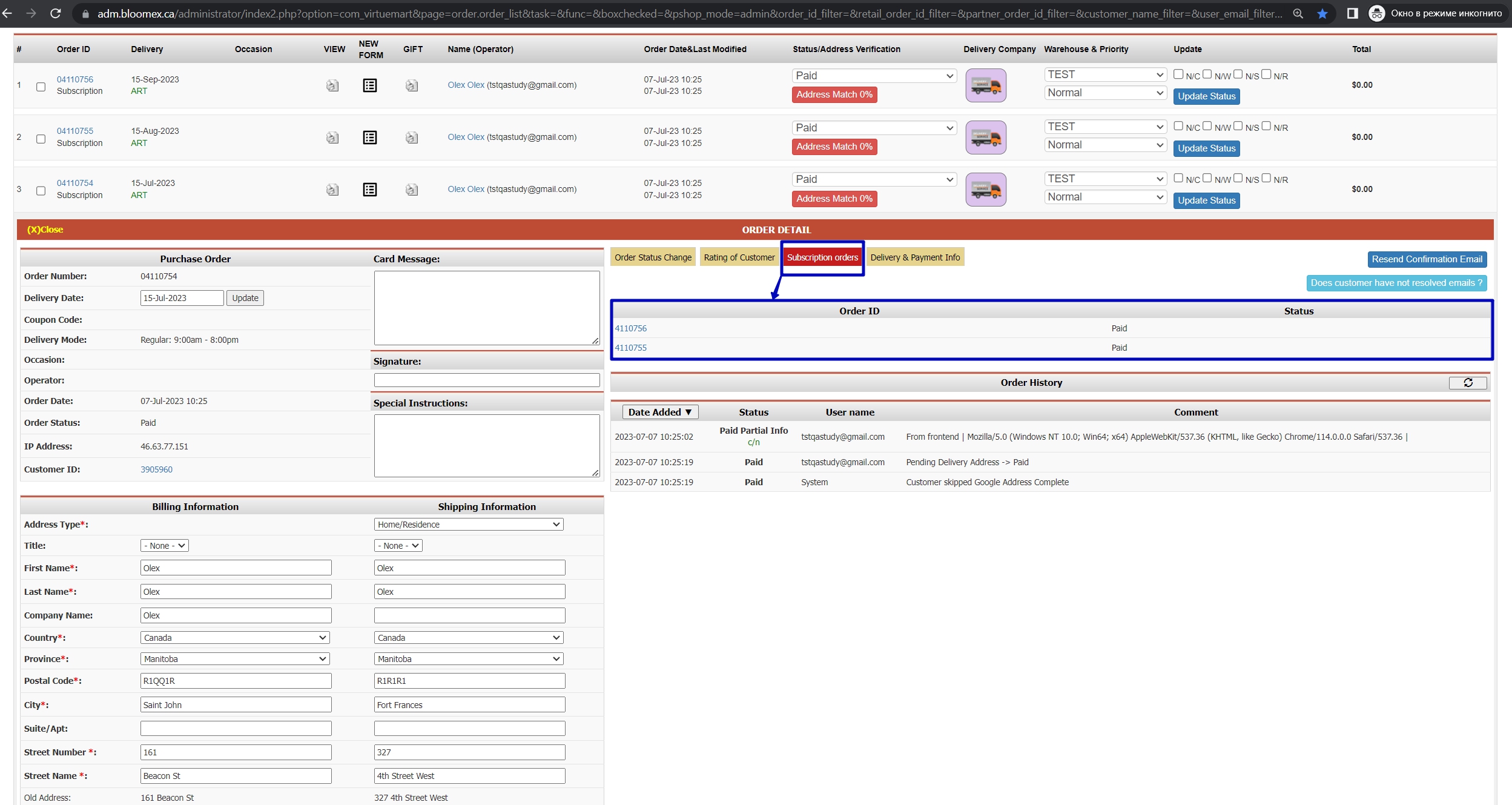Check N/R box for order 04110755
The width and height of the screenshot is (1512, 805).
pos(1266,126)
